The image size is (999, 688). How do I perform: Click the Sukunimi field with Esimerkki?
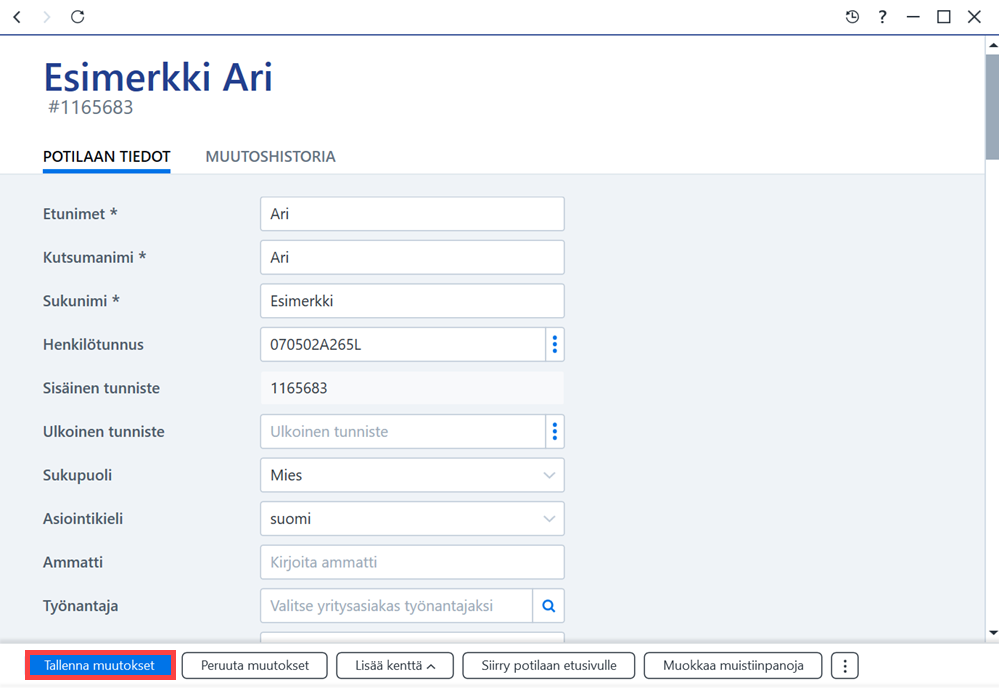tap(412, 301)
